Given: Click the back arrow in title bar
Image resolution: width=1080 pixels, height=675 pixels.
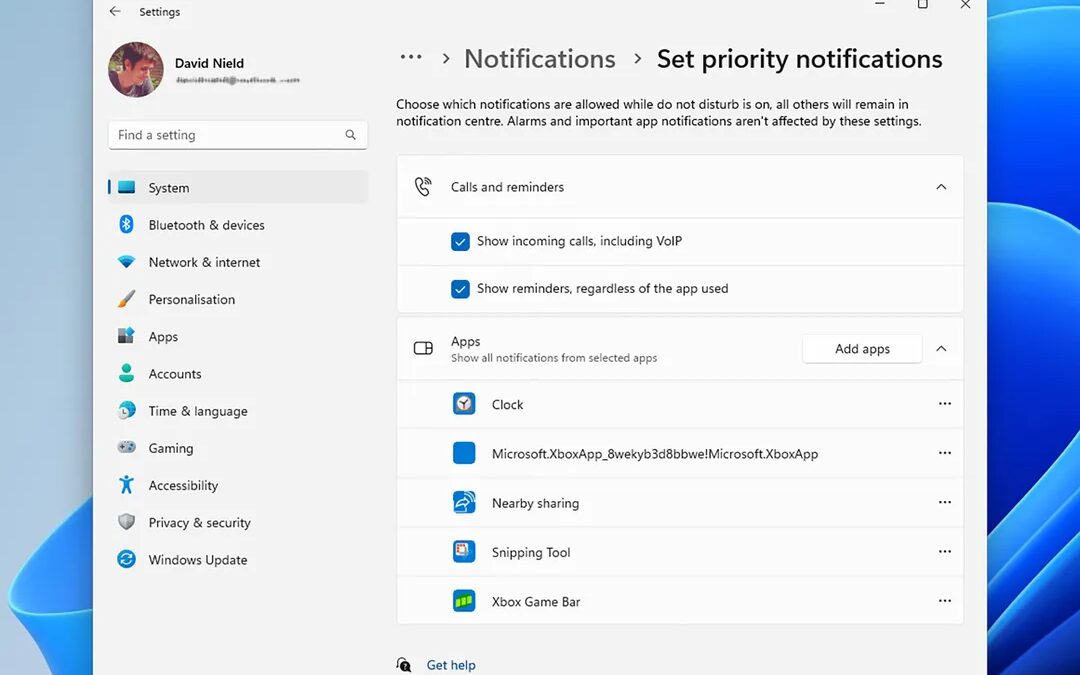Looking at the screenshot, I should 115,12.
